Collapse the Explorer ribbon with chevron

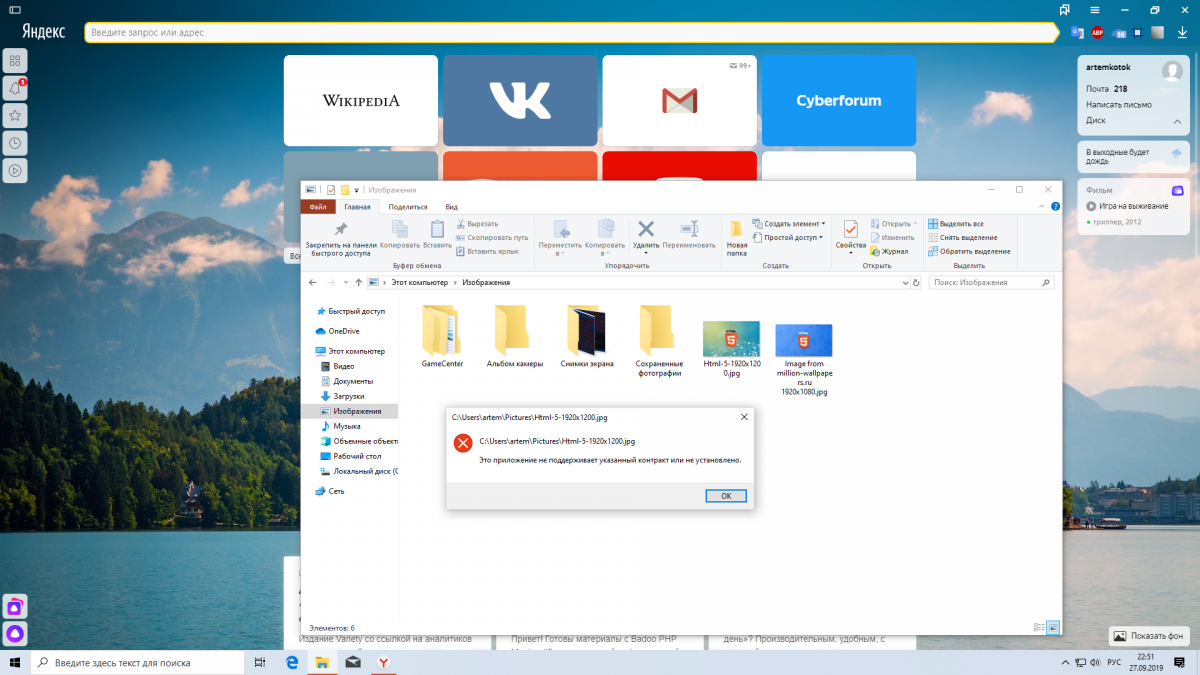coord(1042,207)
